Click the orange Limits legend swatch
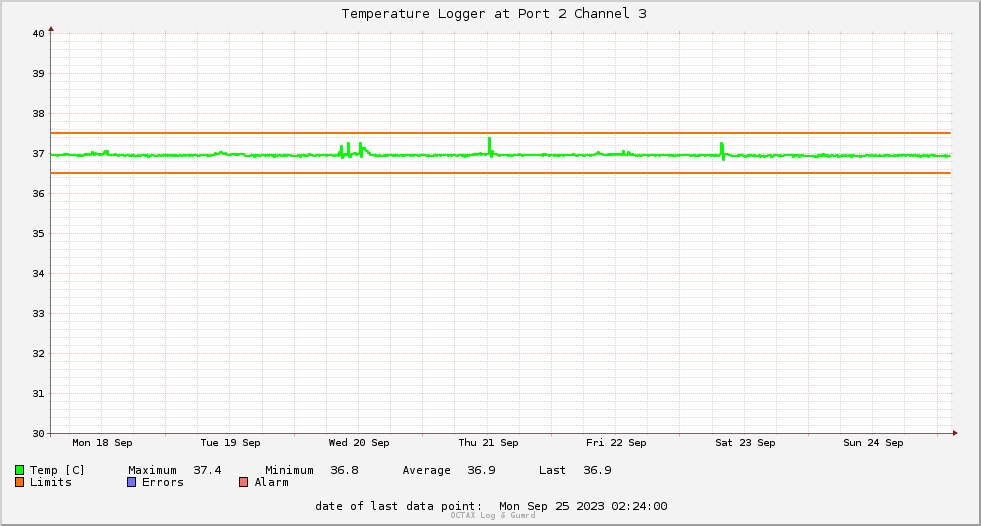981x526 pixels. [x=19, y=482]
